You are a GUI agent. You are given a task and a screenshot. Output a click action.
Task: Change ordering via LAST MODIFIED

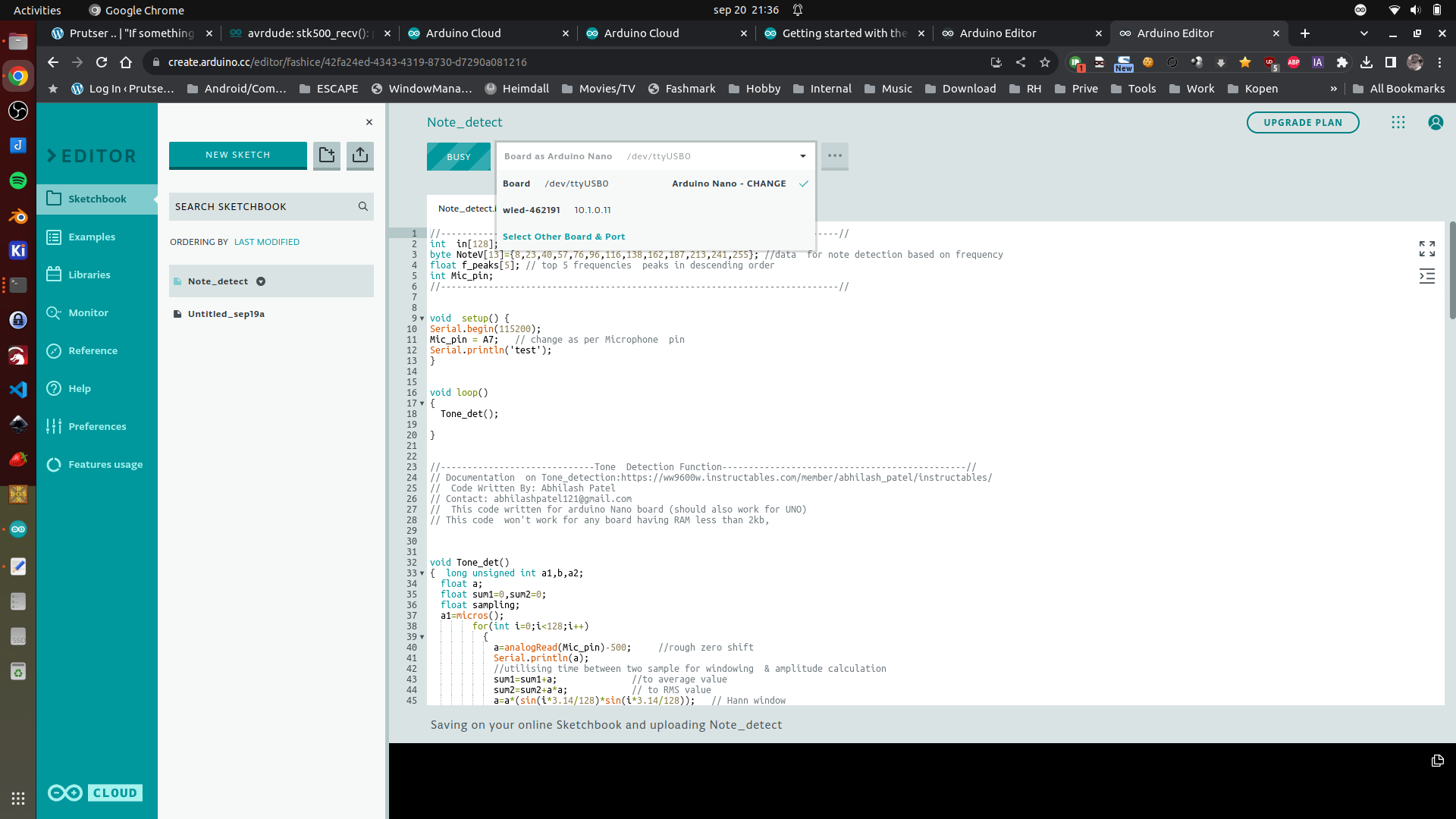pyautogui.click(x=267, y=242)
